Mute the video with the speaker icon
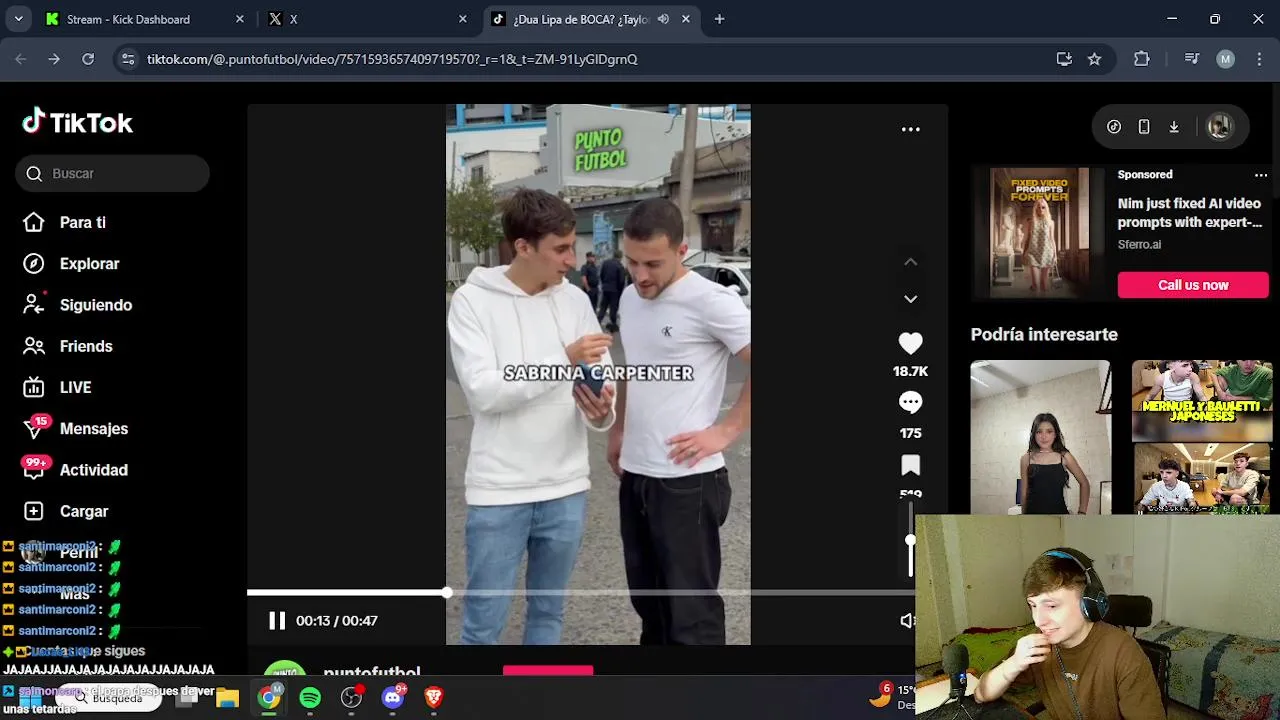 pos(906,621)
